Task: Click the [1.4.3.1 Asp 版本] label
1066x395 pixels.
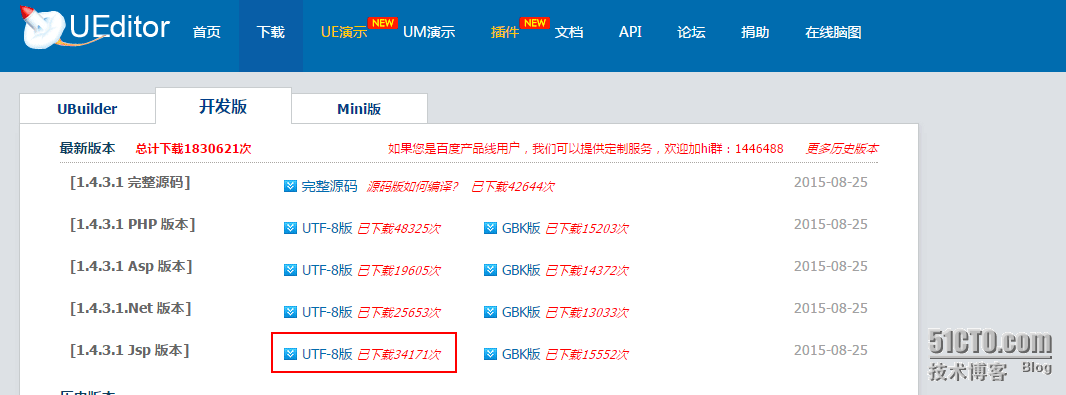Action: (131, 267)
